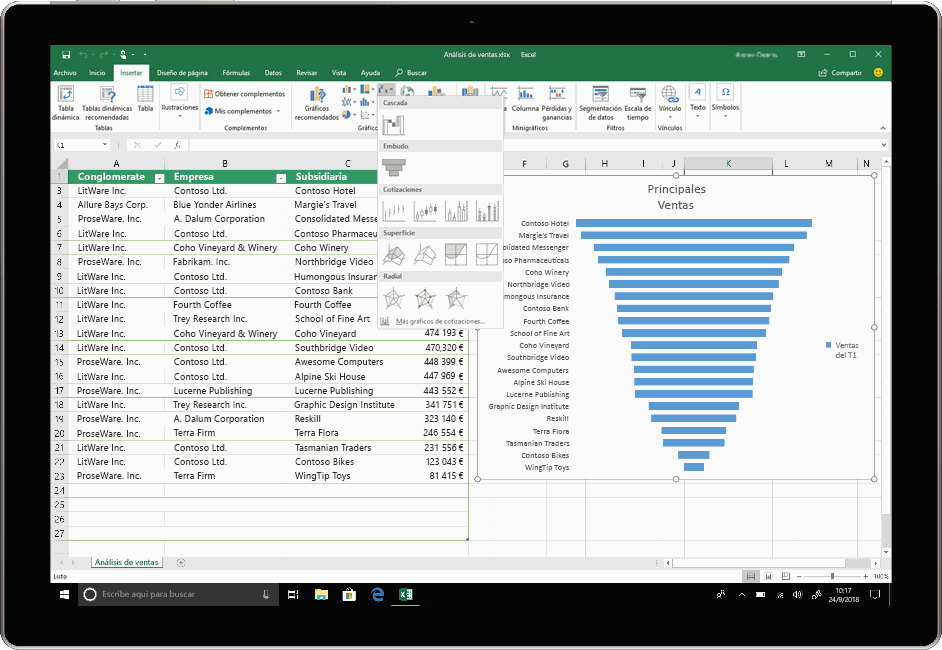Screen dimensions: 942x650
Task: Open Gráficos recomendados
Action: coord(317,103)
